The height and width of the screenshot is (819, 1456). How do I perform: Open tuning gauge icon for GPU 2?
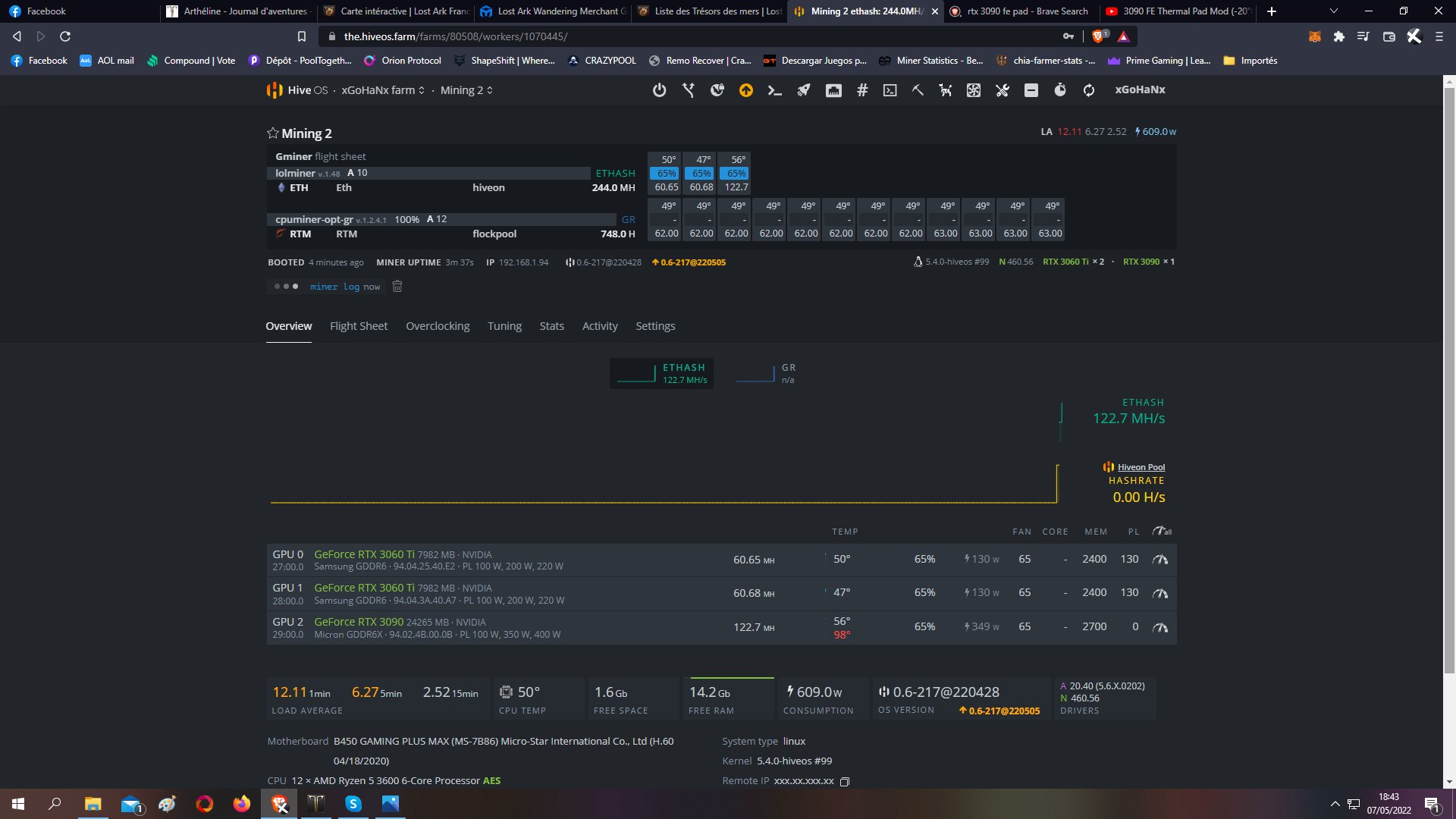(x=1160, y=627)
